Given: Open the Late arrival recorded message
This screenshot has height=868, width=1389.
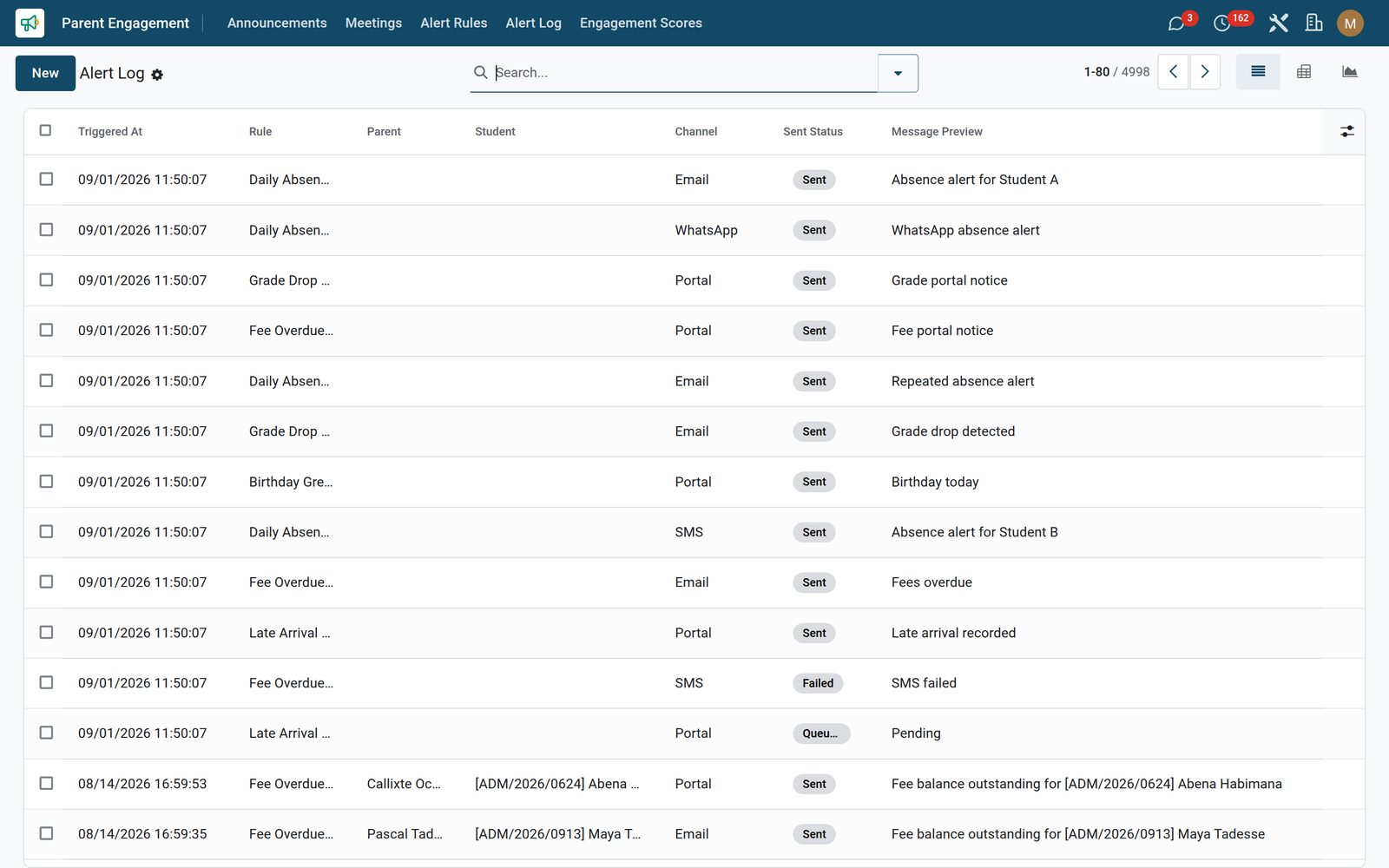Looking at the screenshot, I should (x=953, y=633).
